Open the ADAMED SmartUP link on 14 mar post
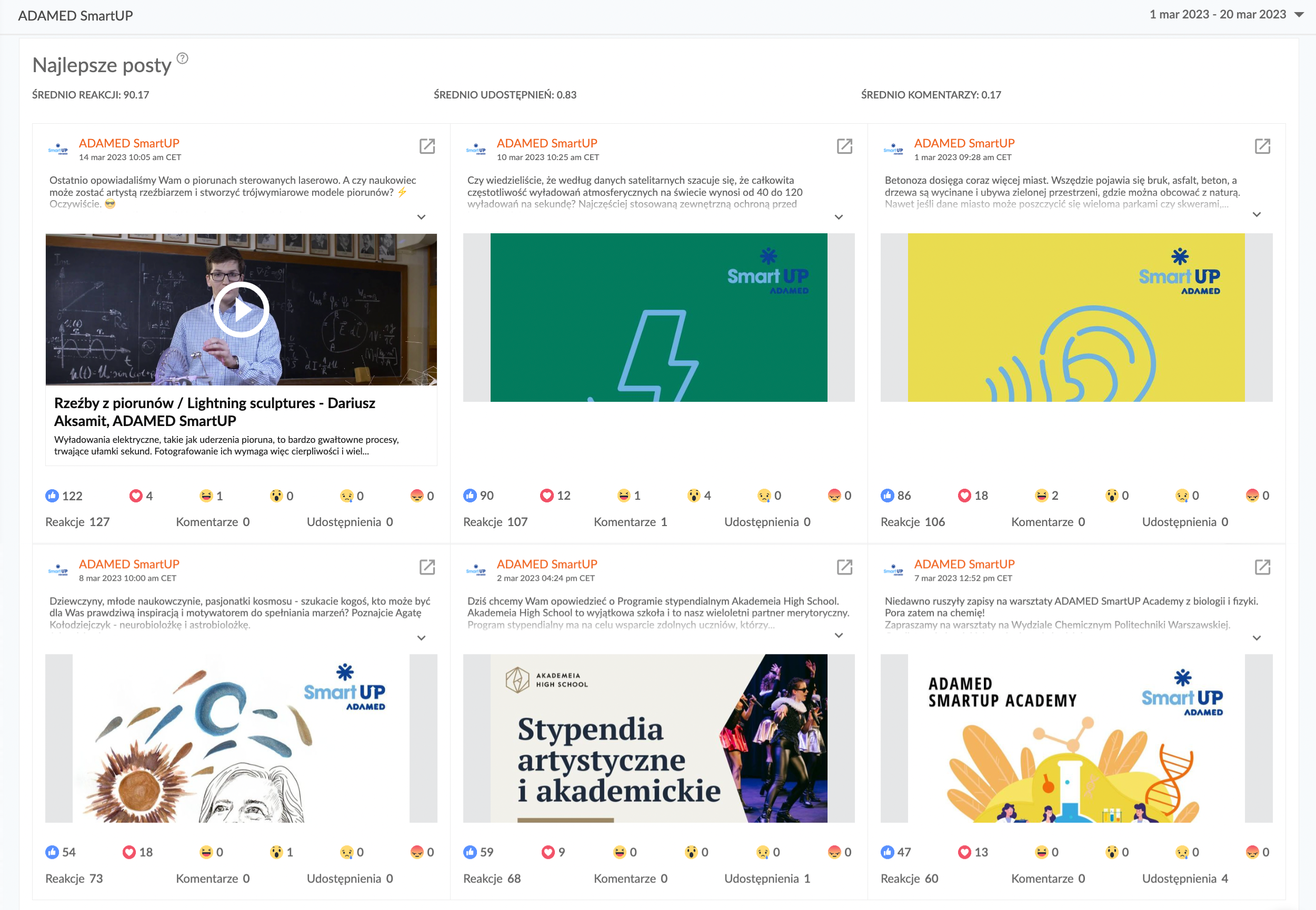The height and width of the screenshot is (910, 1316). (129, 143)
